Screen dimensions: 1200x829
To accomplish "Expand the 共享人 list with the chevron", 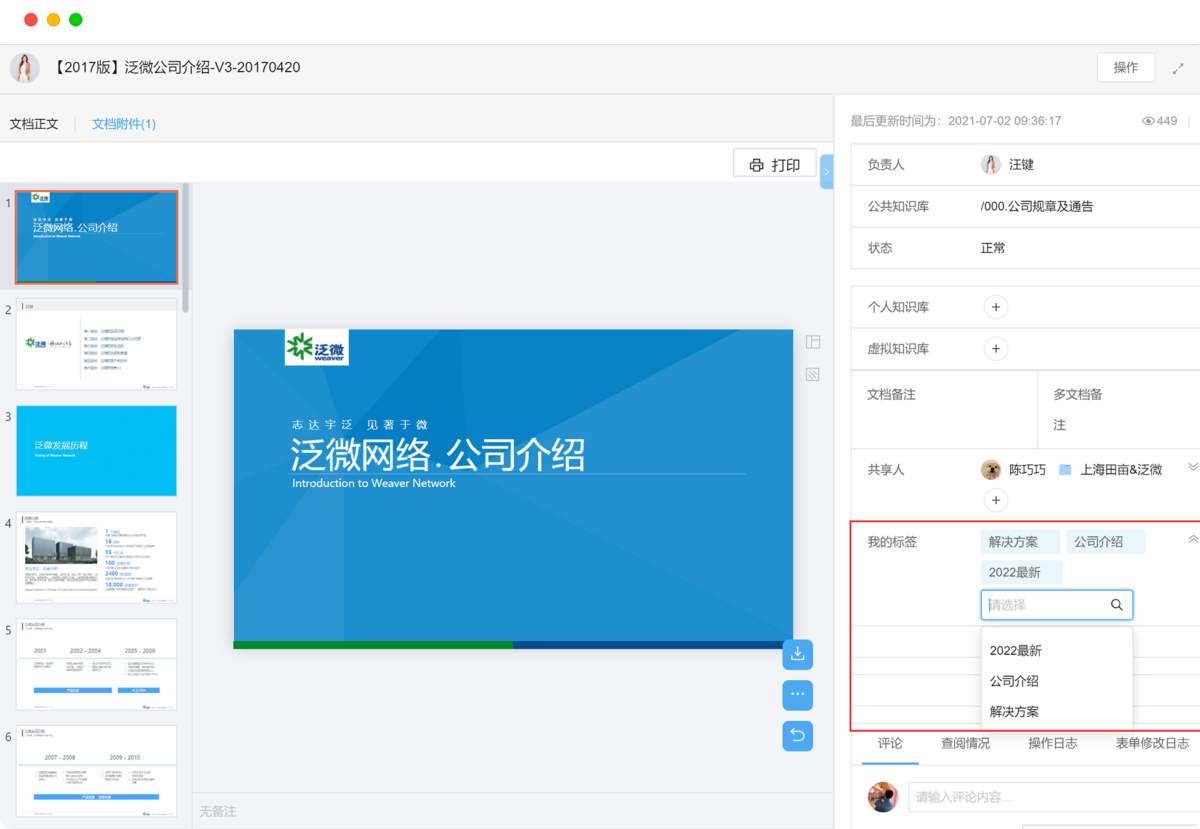I will point(1192,467).
